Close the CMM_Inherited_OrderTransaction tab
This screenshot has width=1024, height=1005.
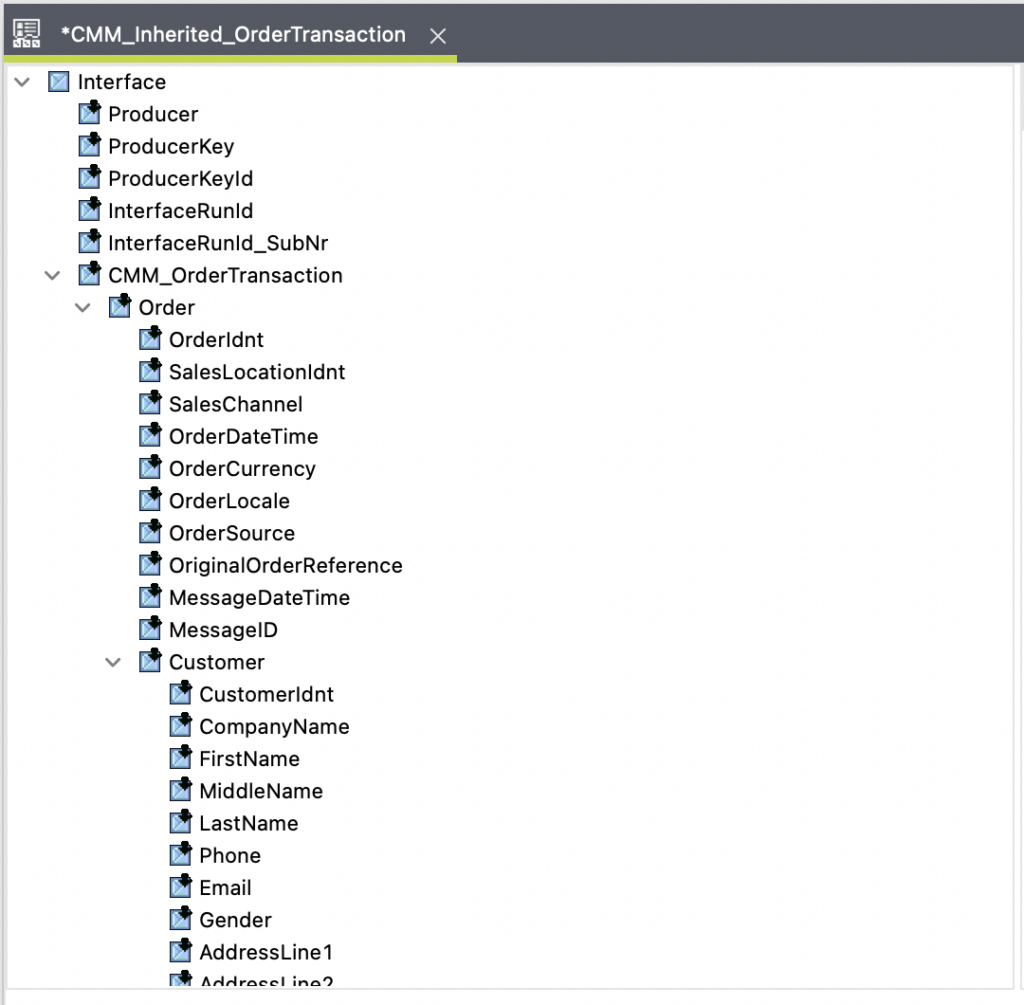(438, 36)
